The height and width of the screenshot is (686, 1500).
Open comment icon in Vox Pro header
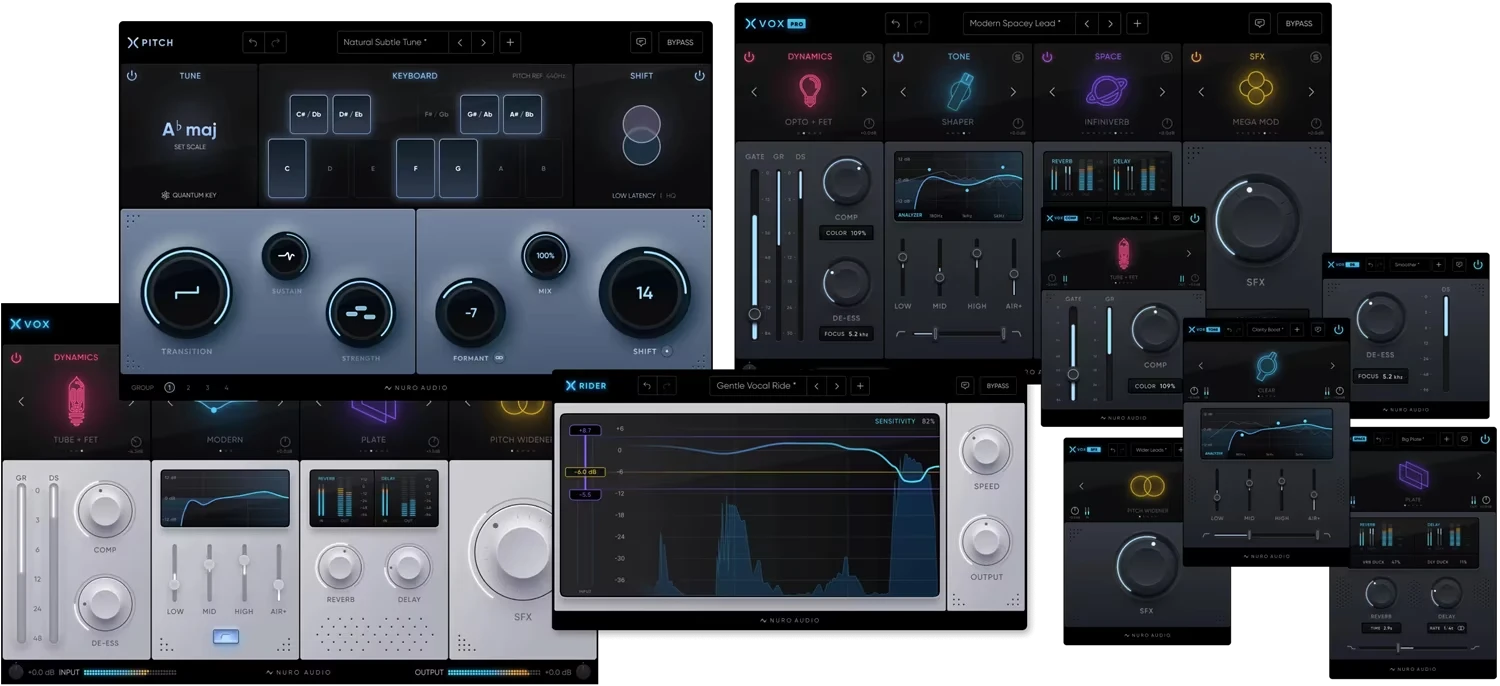(x=1260, y=23)
